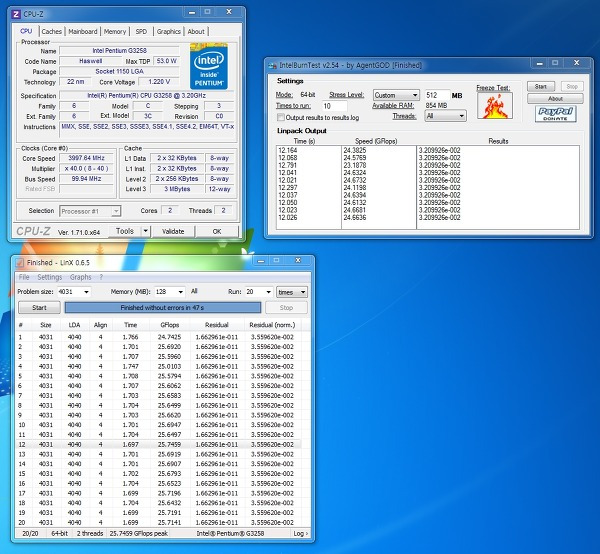Click the 512 MB memory input field
600x554 pixels.
[x=437, y=95]
